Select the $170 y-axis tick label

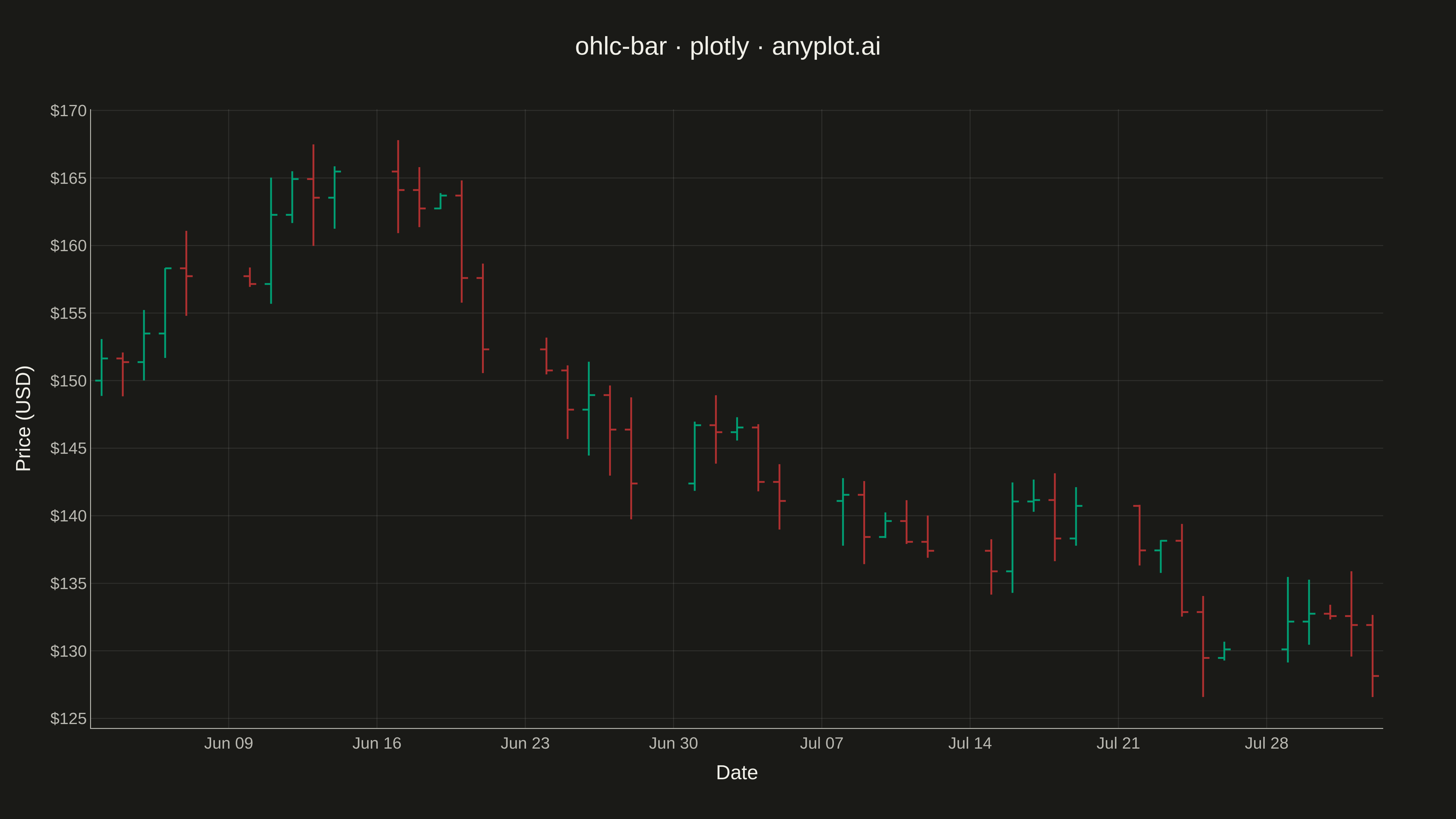click(x=68, y=111)
